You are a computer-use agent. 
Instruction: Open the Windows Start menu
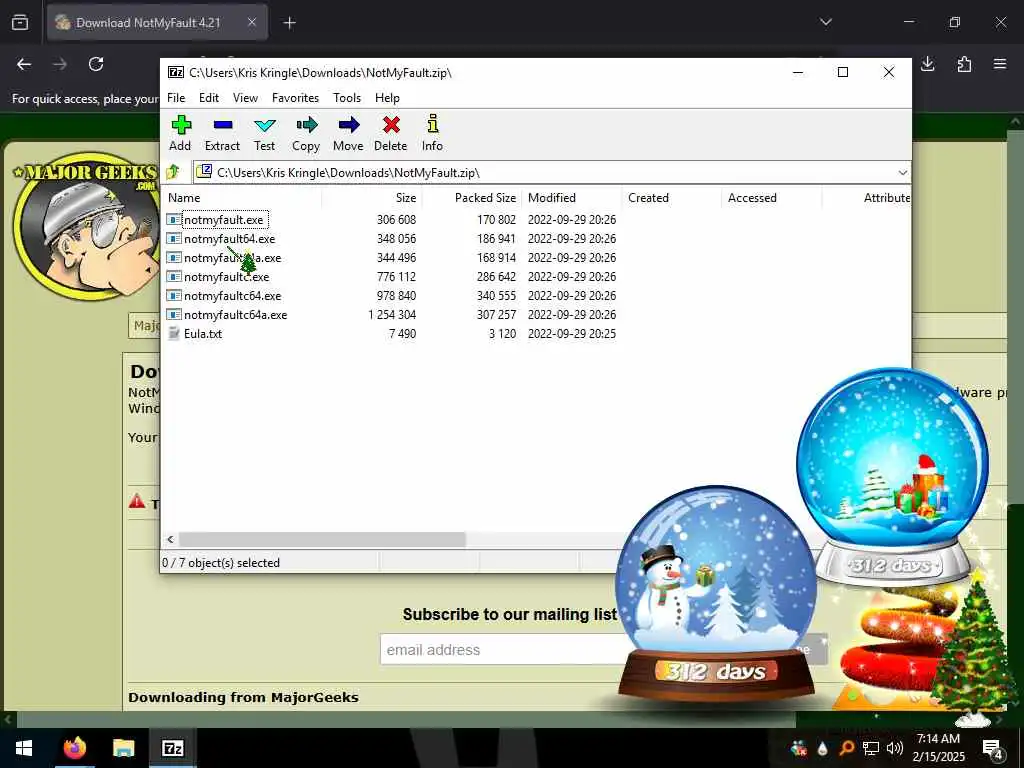coord(24,748)
